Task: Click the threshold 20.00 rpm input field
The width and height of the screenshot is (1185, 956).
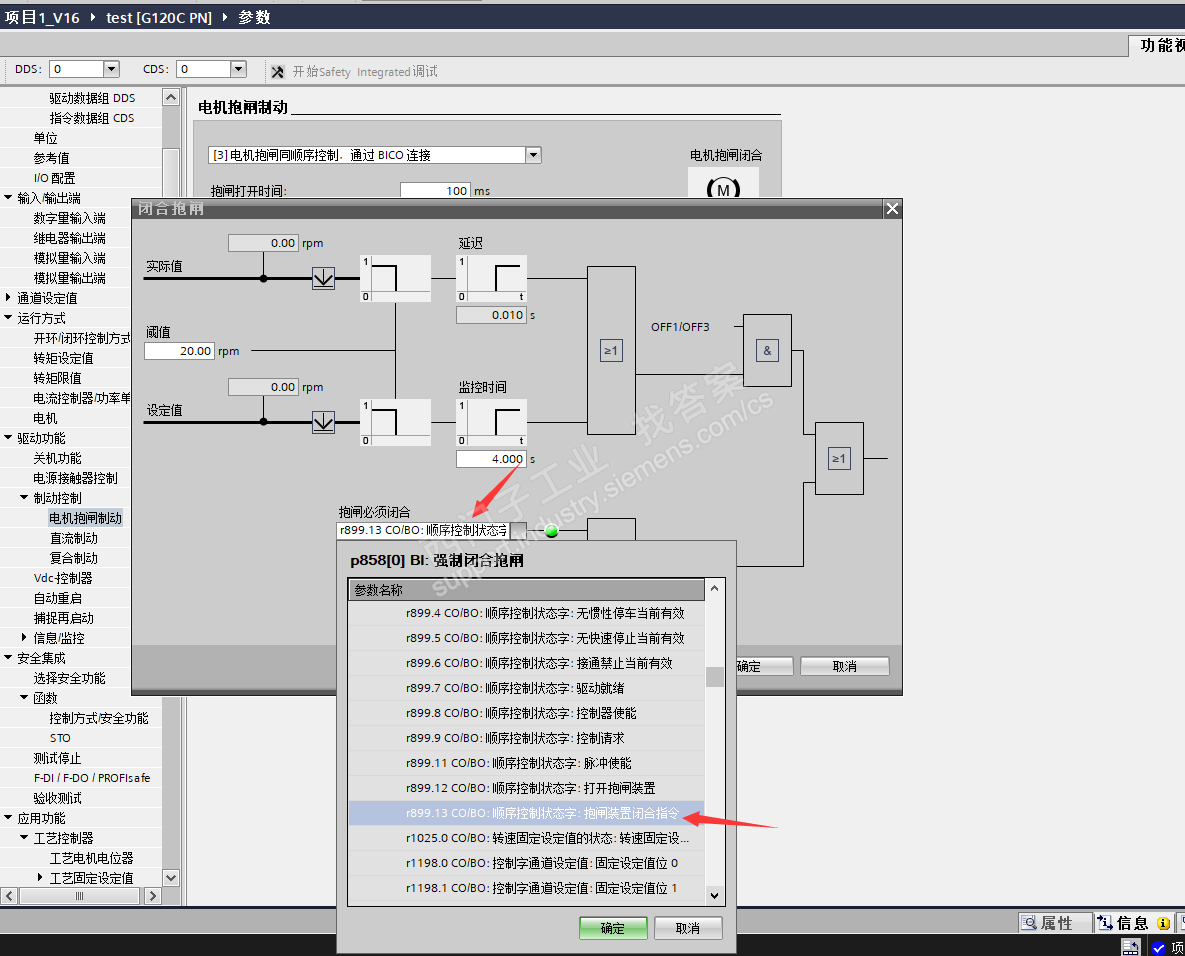Action: (179, 351)
